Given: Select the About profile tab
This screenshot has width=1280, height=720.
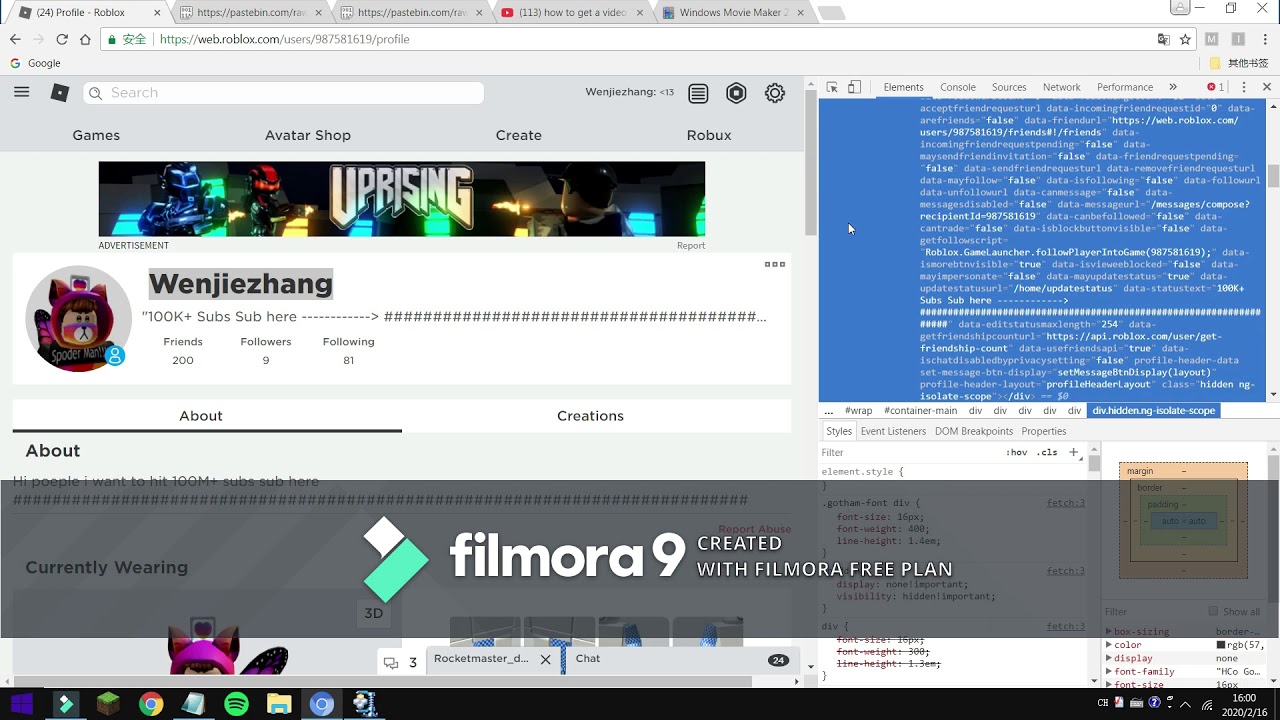Looking at the screenshot, I should click(x=201, y=416).
